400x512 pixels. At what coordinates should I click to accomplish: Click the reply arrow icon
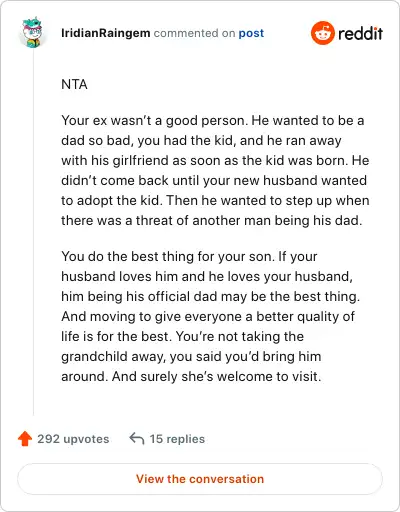coord(137,439)
